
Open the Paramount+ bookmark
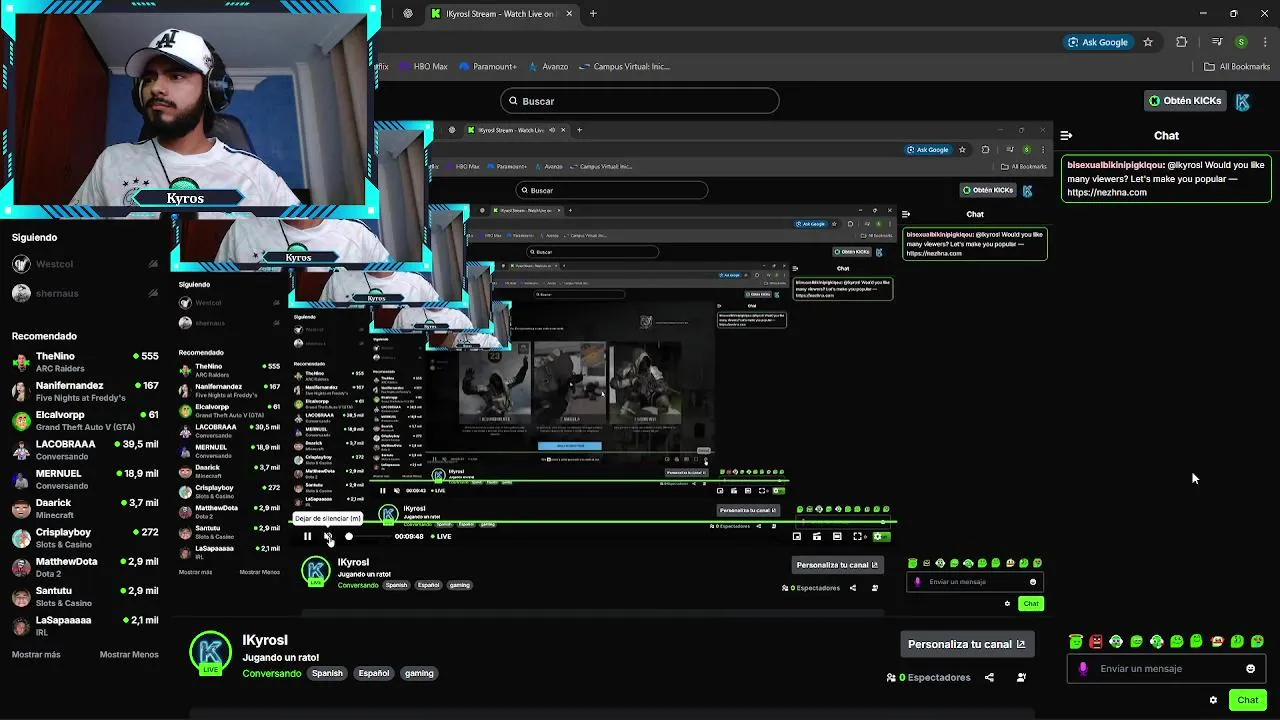[488, 67]
